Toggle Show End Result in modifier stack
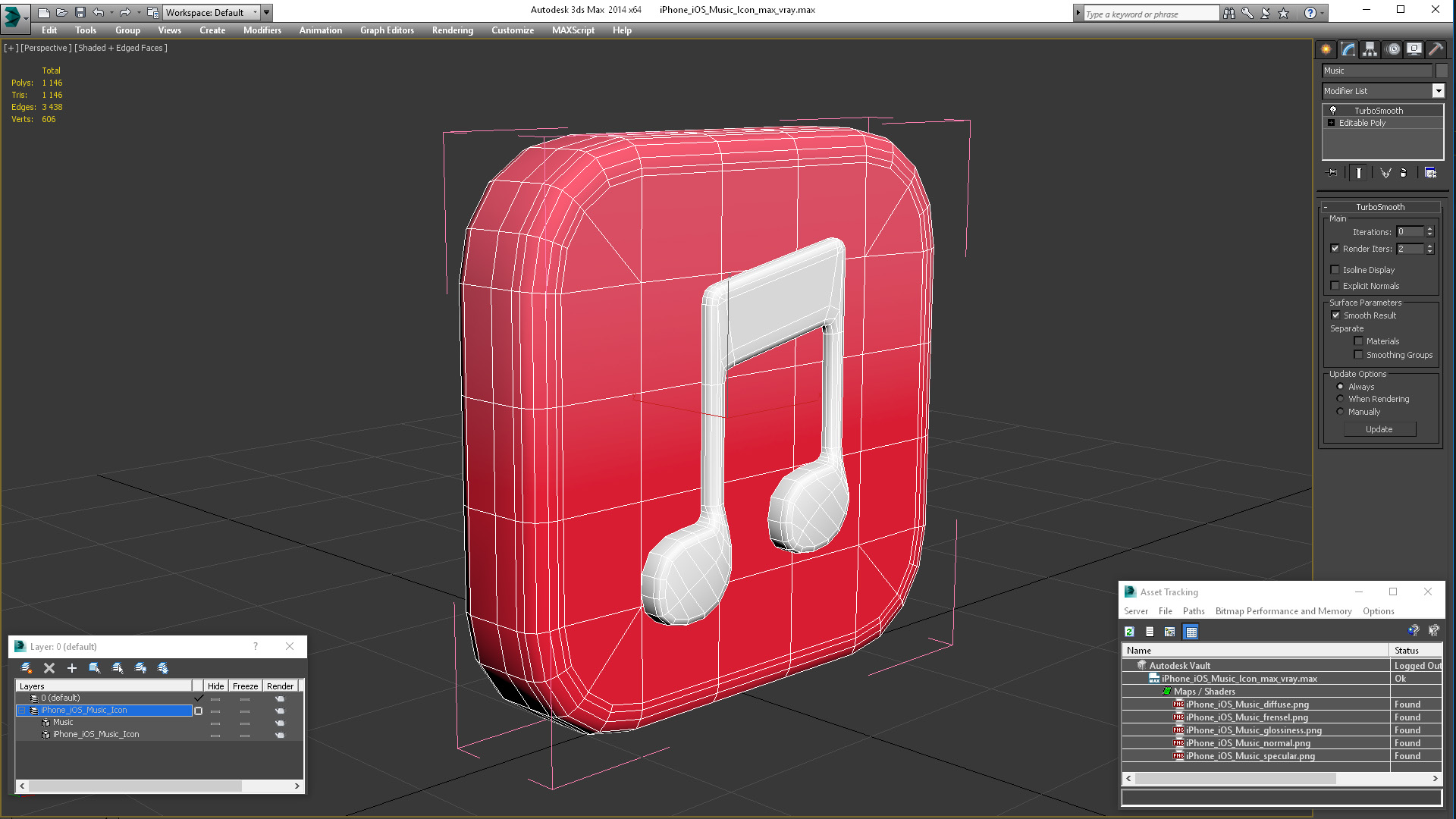1456x819 pixels. tap(1359, 173)
